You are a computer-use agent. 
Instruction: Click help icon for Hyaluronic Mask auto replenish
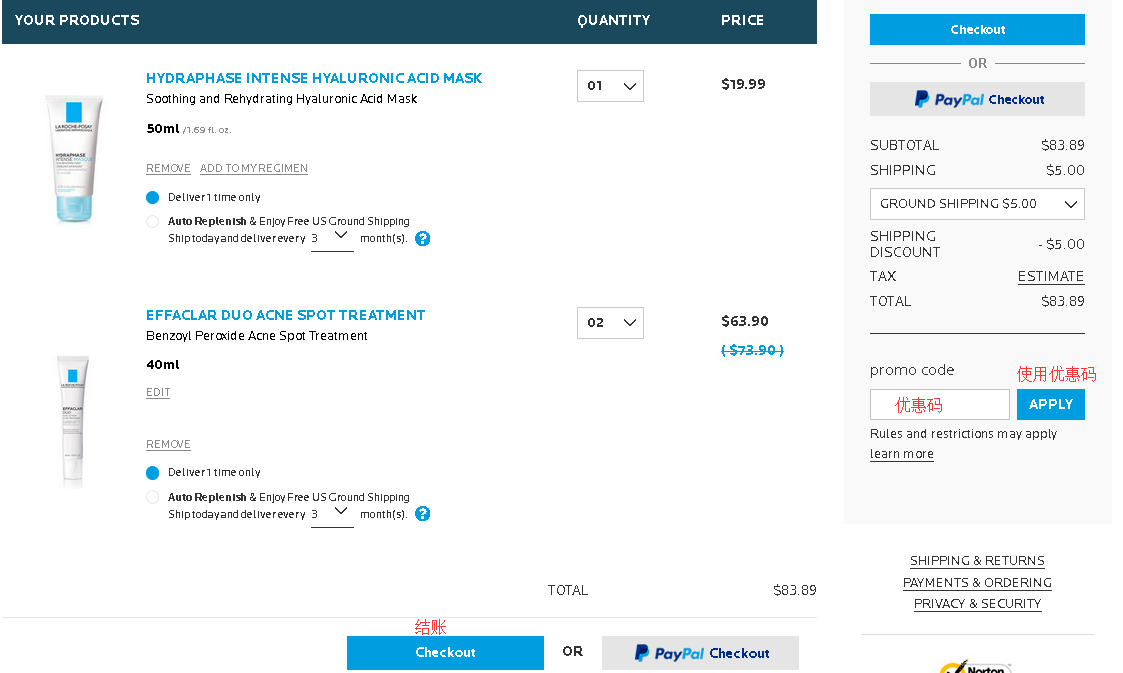(423, 239)
